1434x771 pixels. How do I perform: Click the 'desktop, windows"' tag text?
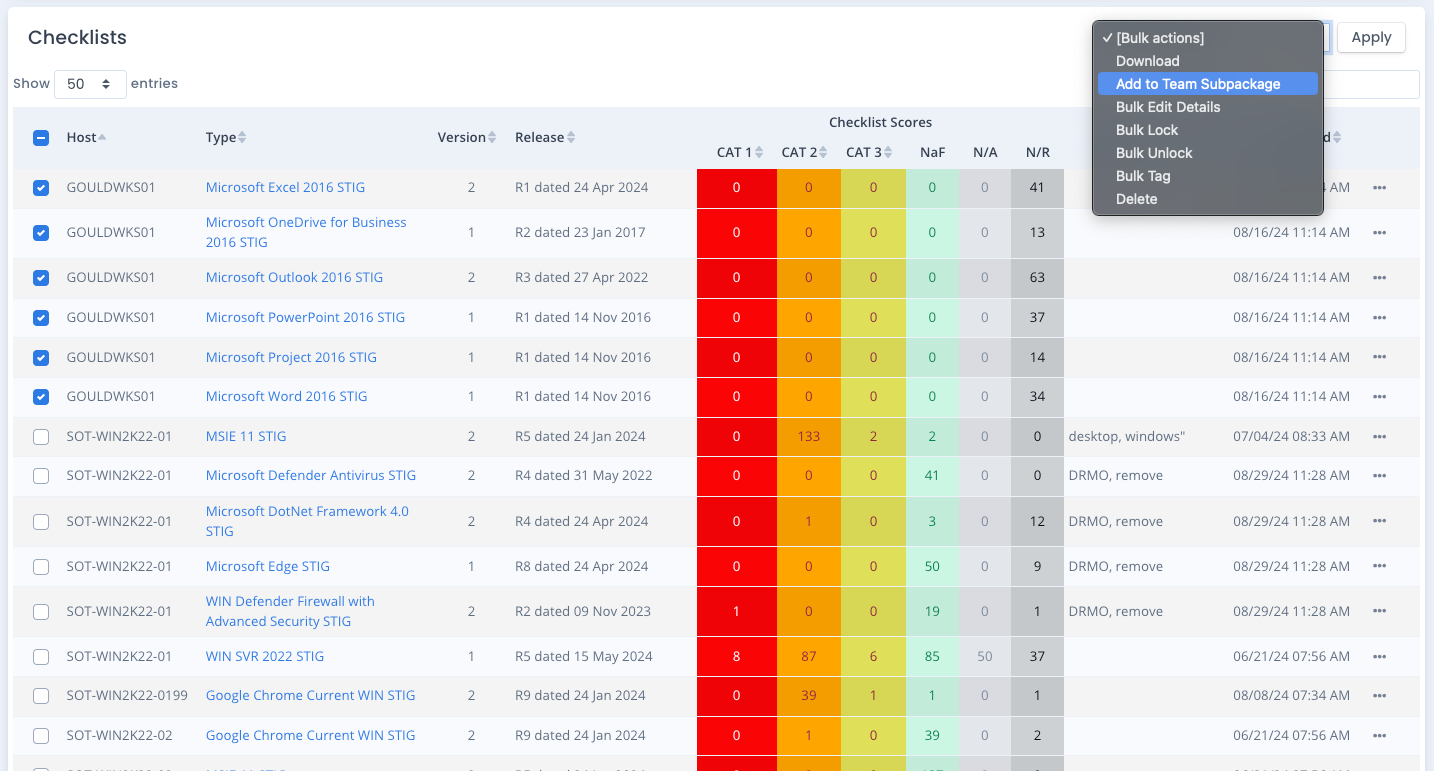(1126, 436)
